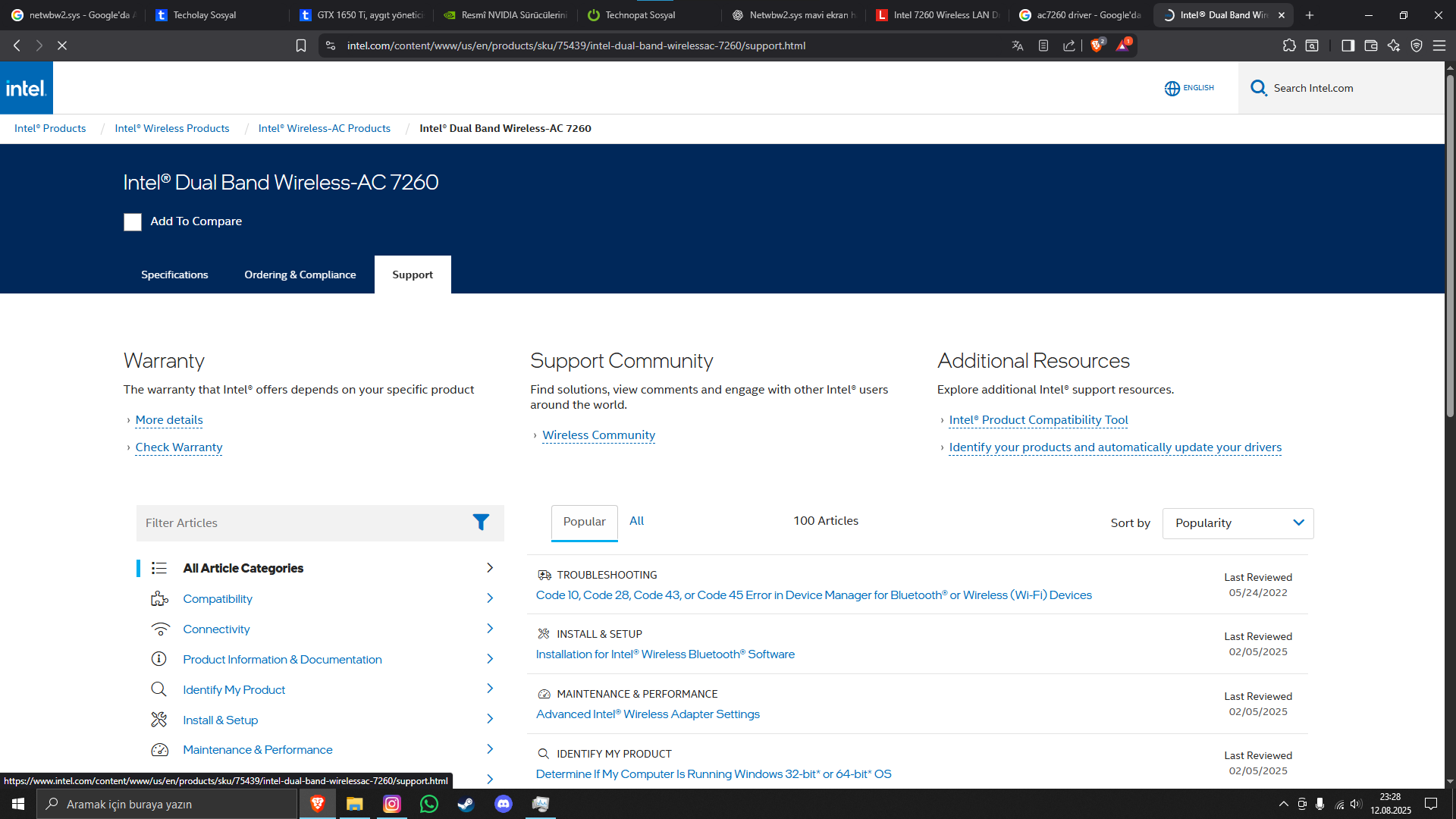Open the browser hamburger menu
Screen dimensions: 1456x819
1439,45
